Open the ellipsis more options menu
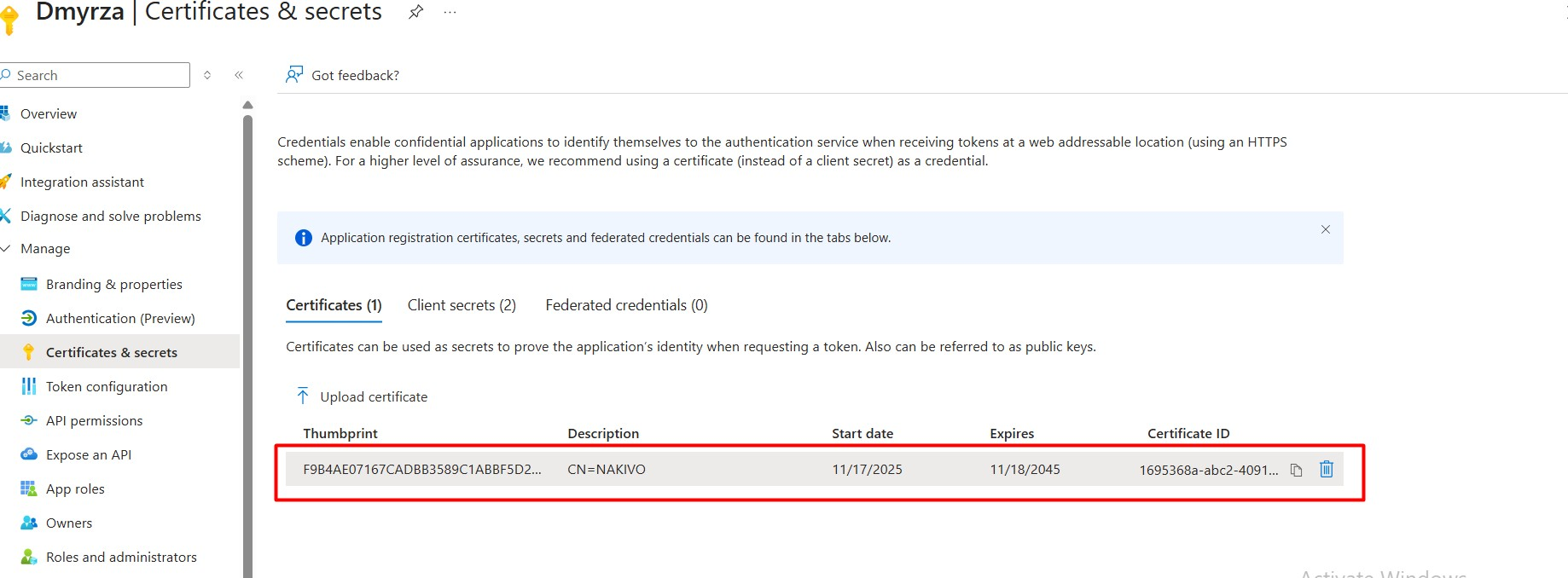The width and height of the screenshot is (1568, 578). 450,12
